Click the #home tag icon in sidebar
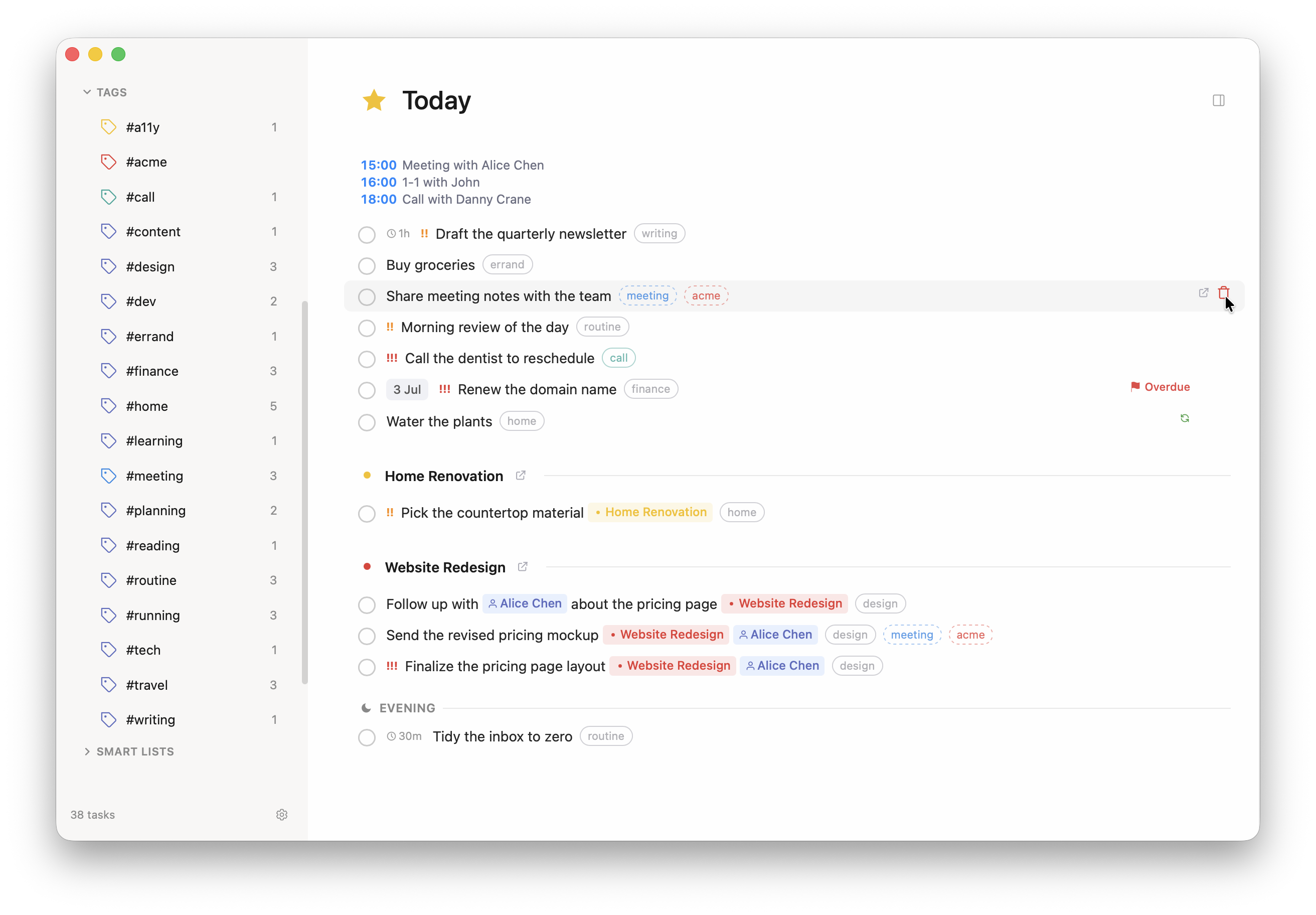This screenshot has width=1316, height=915. click(108, 406)
